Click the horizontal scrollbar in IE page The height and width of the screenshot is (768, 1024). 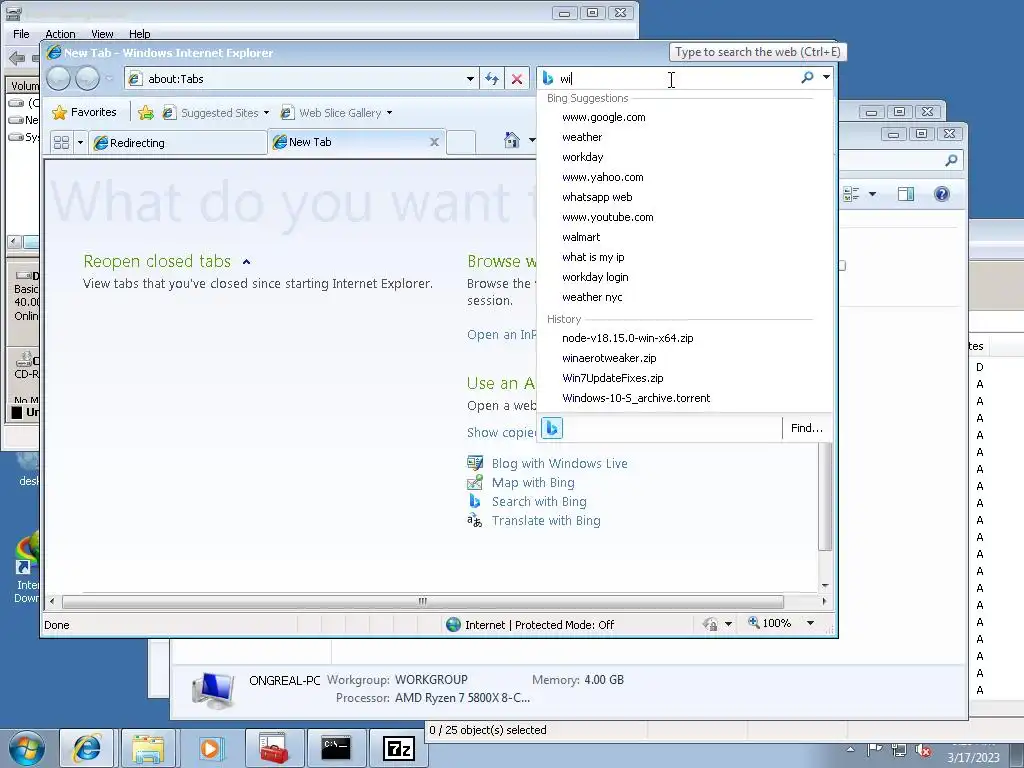(x=423, y=601)
